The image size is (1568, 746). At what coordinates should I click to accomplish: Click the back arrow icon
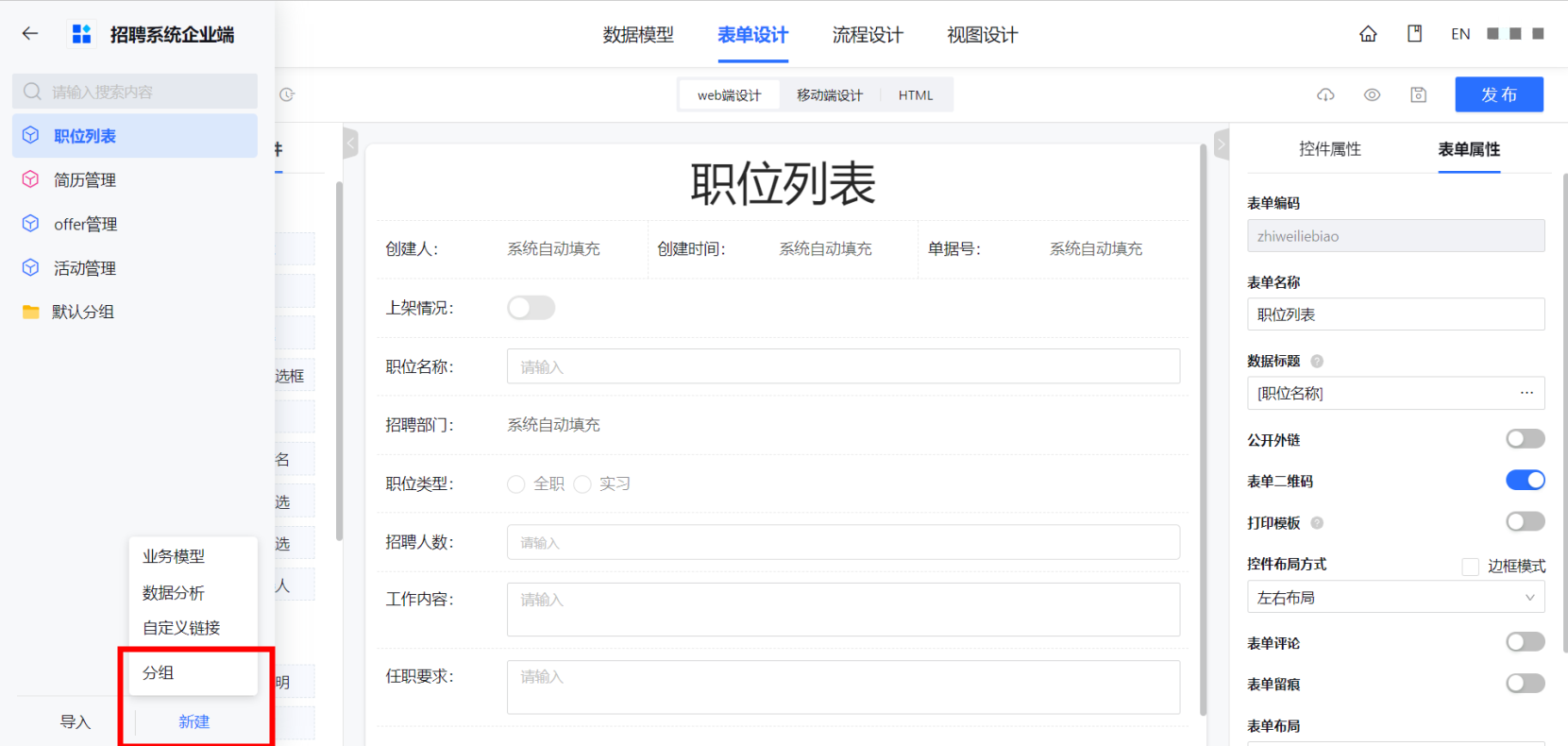[x=30, y=34]
